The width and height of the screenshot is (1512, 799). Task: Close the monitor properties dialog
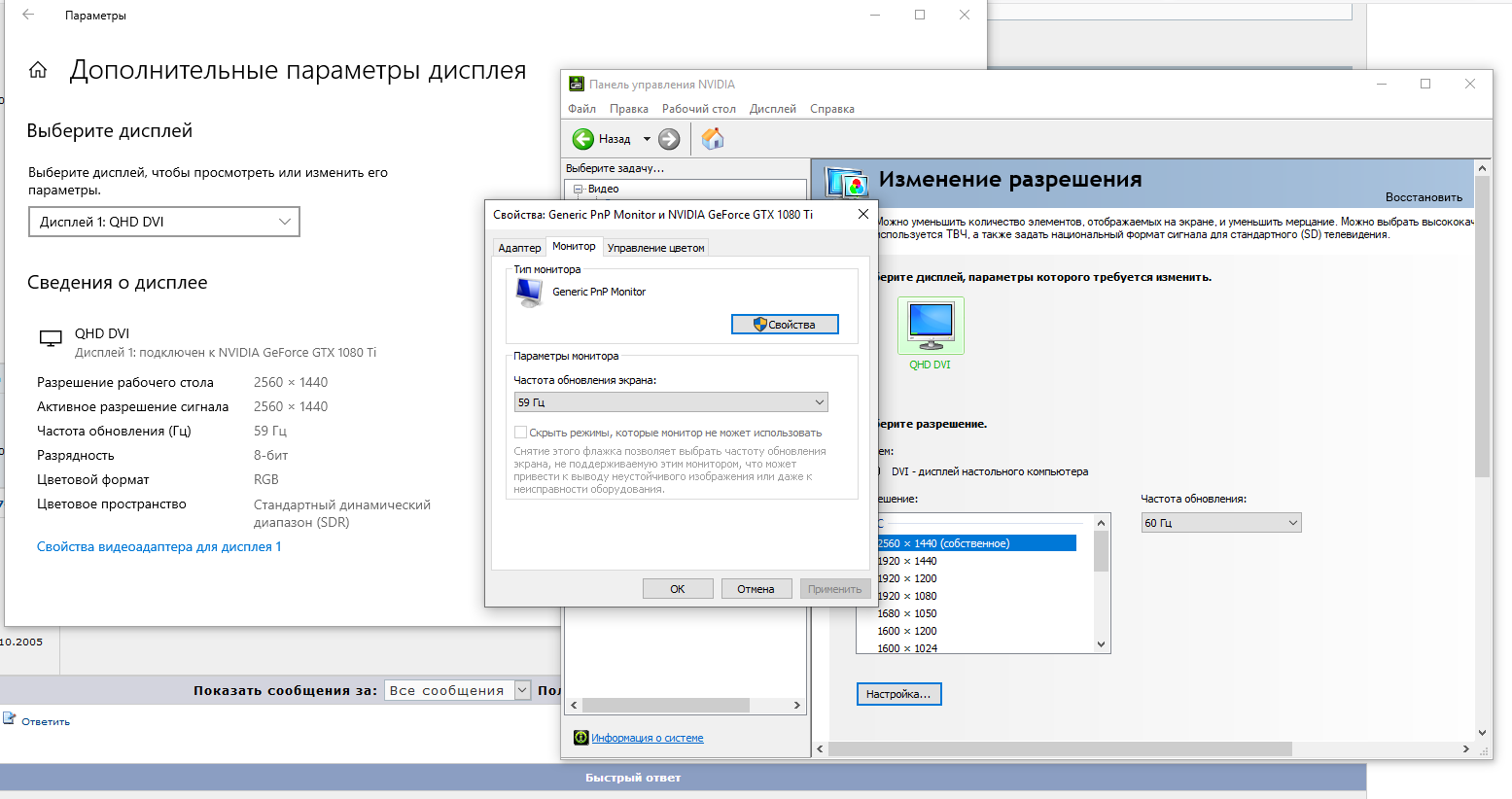tap(862, 214)
